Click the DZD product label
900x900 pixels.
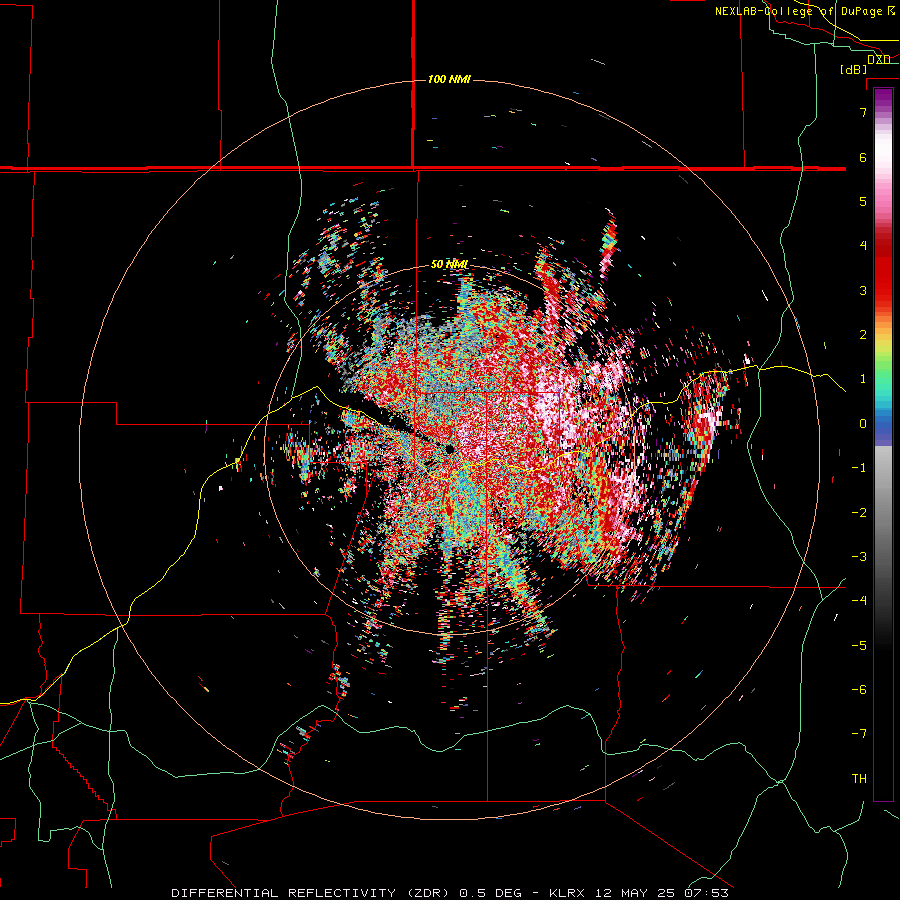[x=879, y=59]
